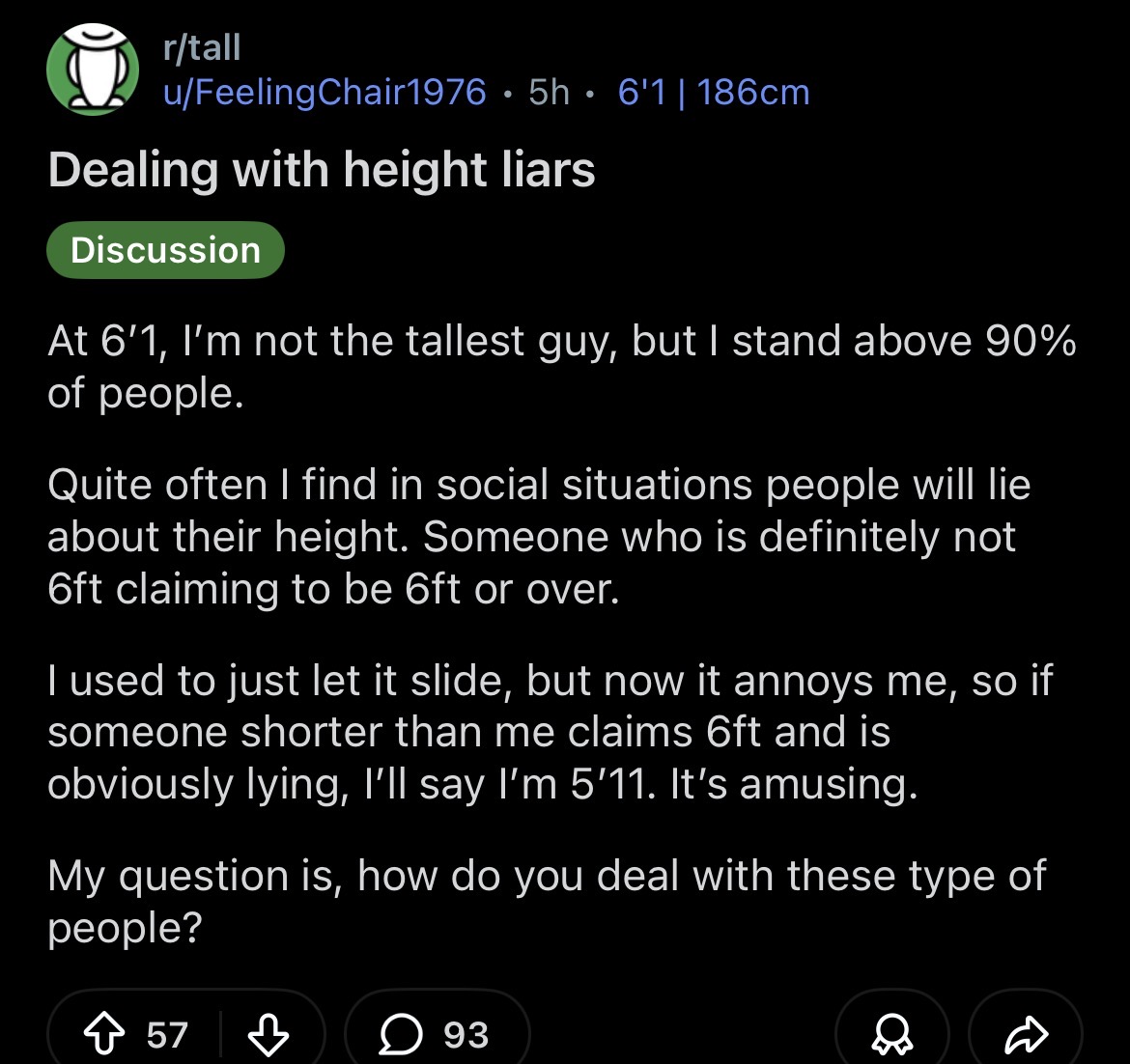Give an award to this post

[x=891, y=1036]
